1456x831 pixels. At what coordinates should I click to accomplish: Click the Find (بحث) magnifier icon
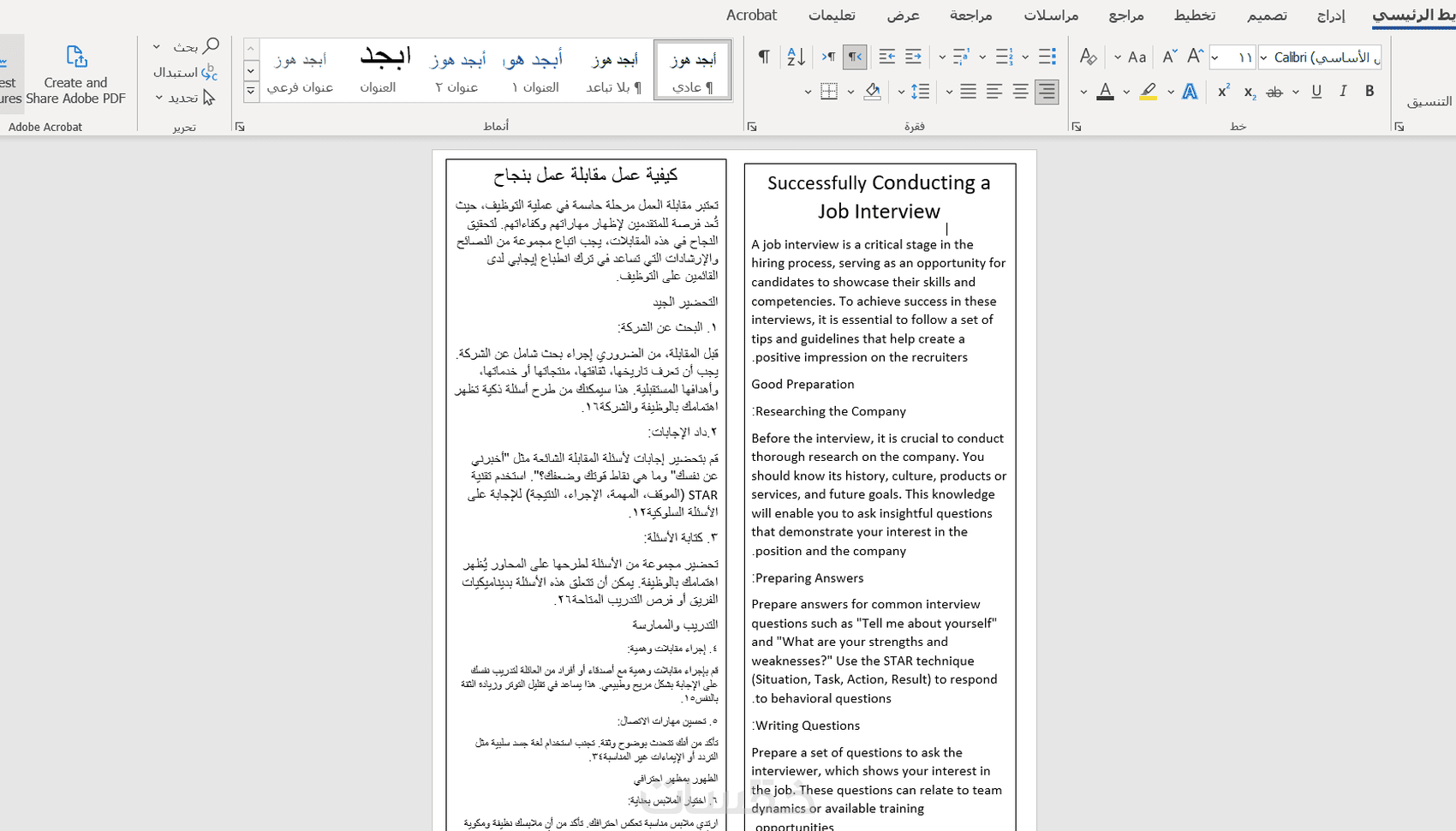(x=211, y=46)
